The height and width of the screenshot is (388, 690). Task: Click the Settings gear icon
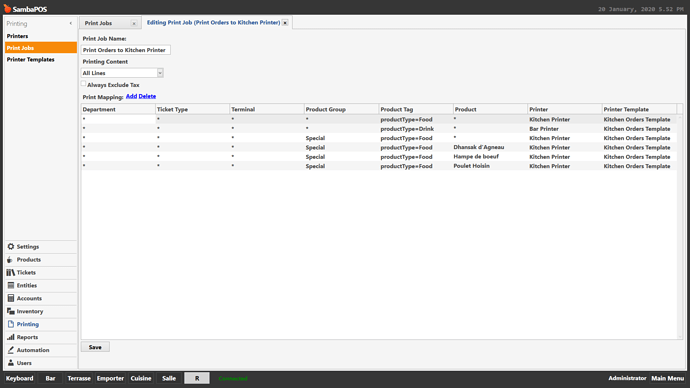pyautogui.click(x=11, y=247)
